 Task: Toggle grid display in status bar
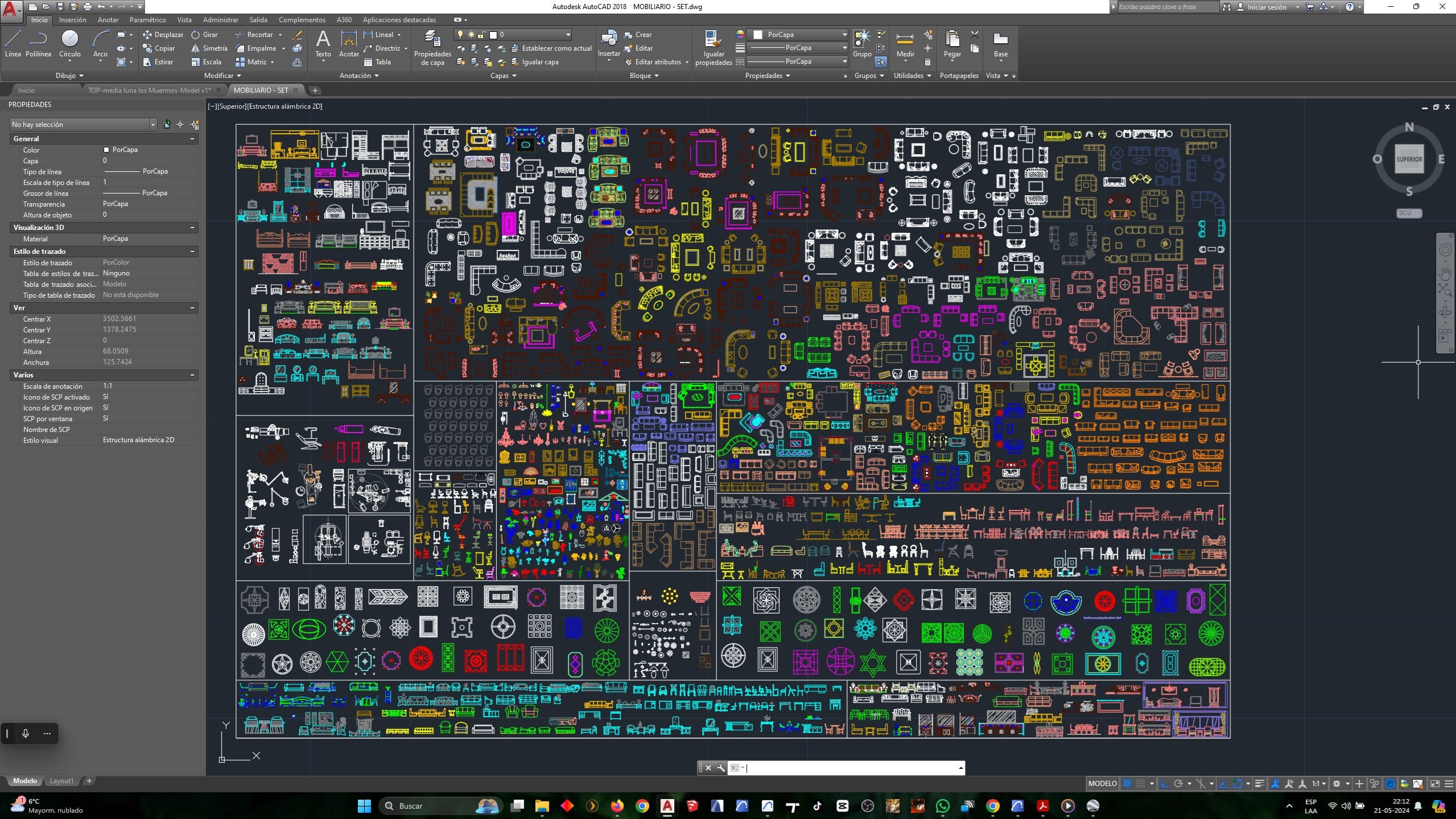[1127, 784]
